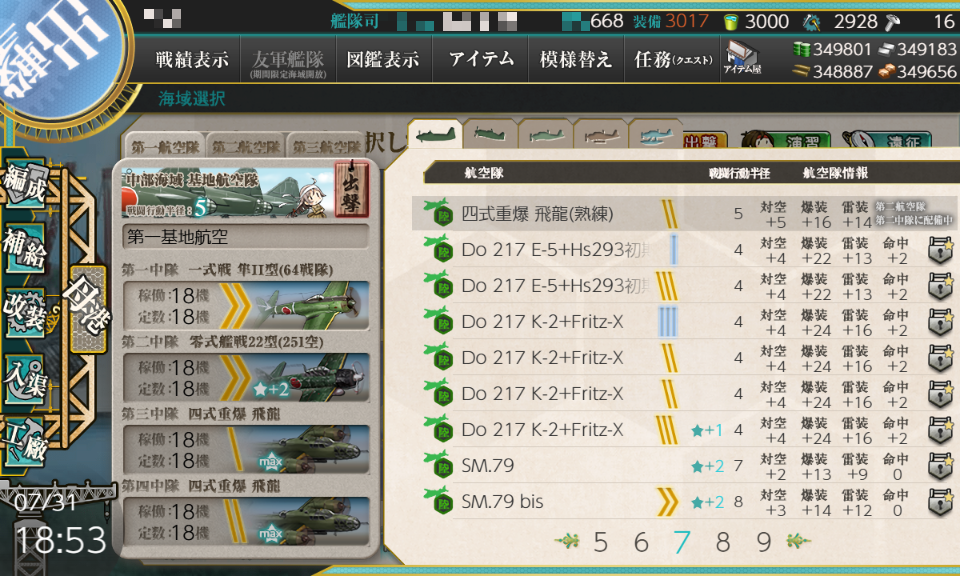Toggle lock on SM.79 bis row

(940, 502)
